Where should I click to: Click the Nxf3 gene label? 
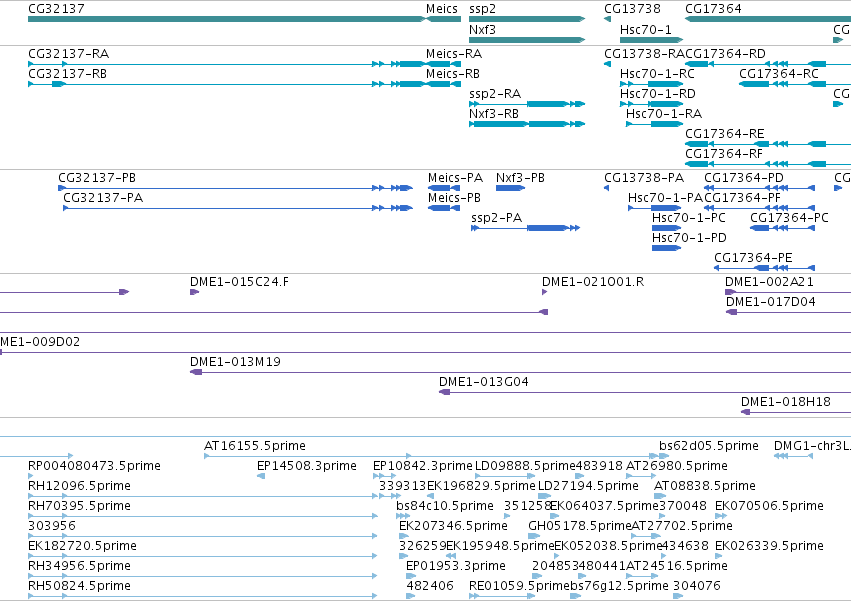pos(482,29)
